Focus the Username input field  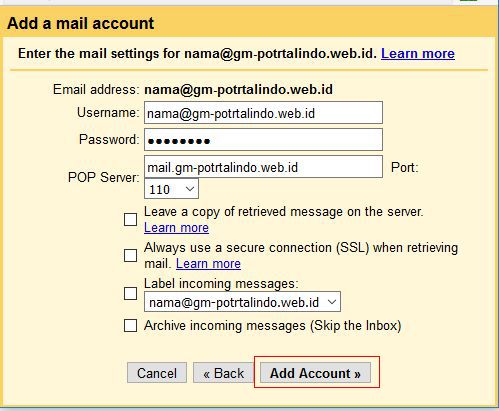pyautogui.click(x=263, y=113)
